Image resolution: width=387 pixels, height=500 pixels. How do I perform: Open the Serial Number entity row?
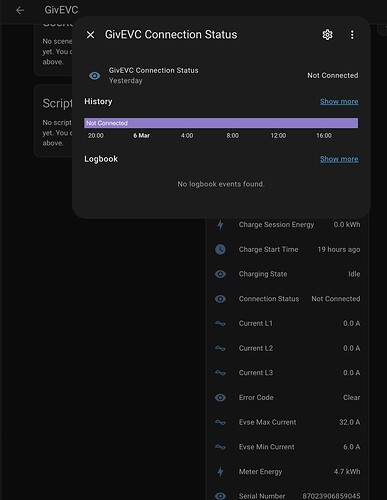287,494
